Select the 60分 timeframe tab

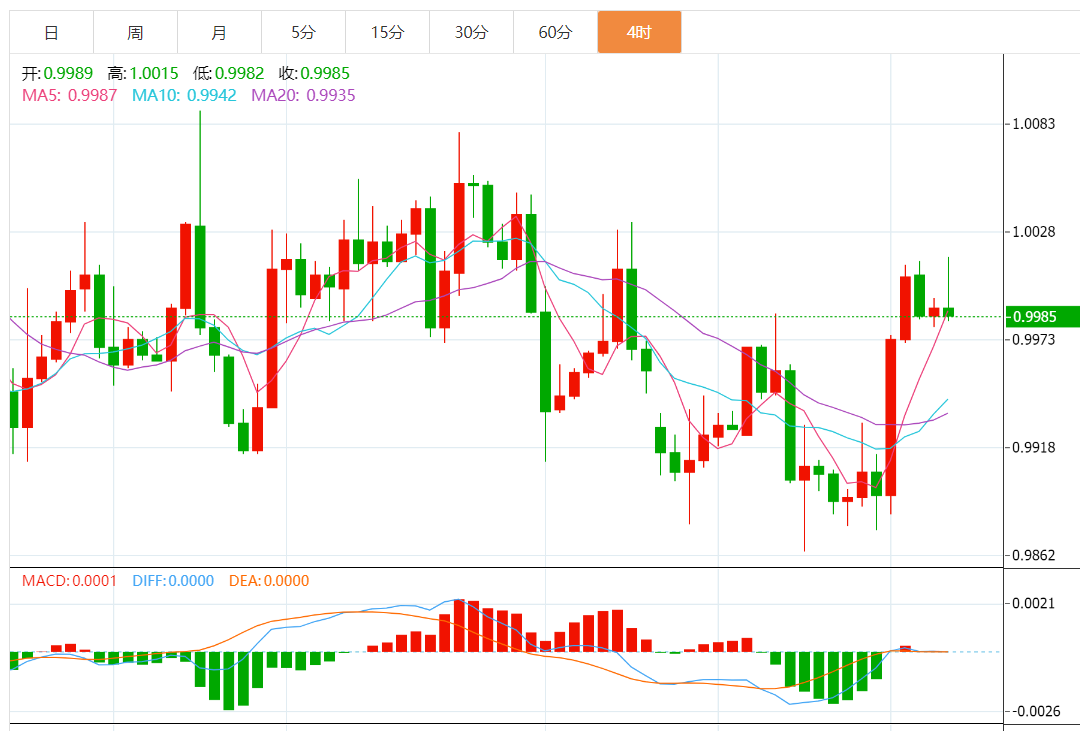[555, 32]
